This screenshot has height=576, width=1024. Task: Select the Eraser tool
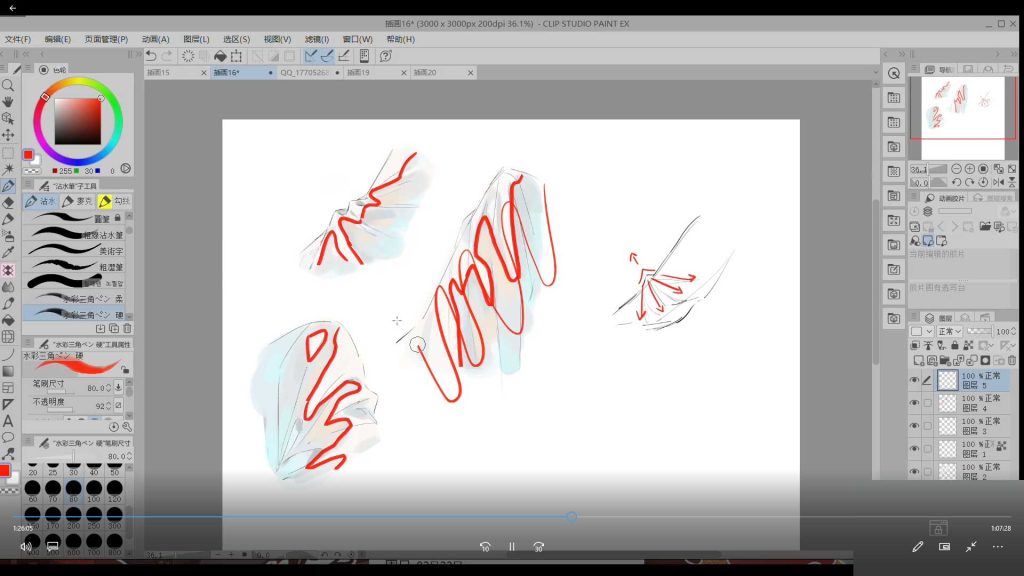(8, 202)
